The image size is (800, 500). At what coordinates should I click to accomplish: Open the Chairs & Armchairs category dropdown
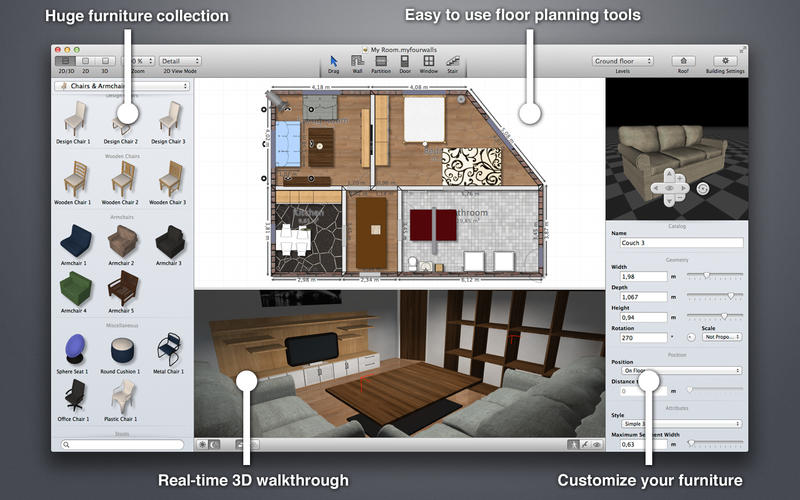click(122, 87)
